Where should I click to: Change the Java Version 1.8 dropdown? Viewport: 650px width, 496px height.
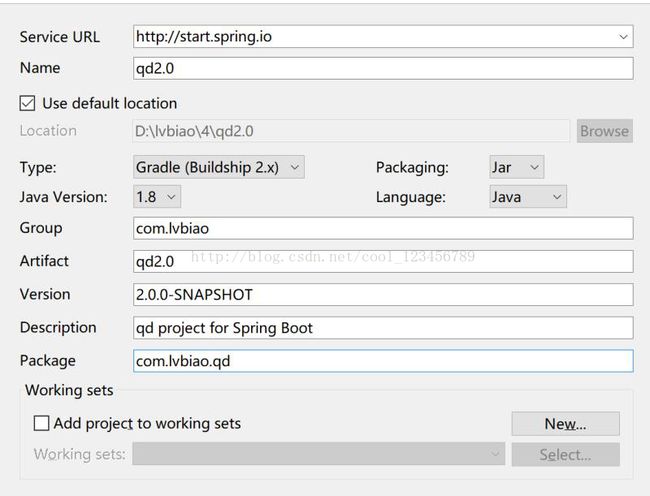[x=157, y=197]
